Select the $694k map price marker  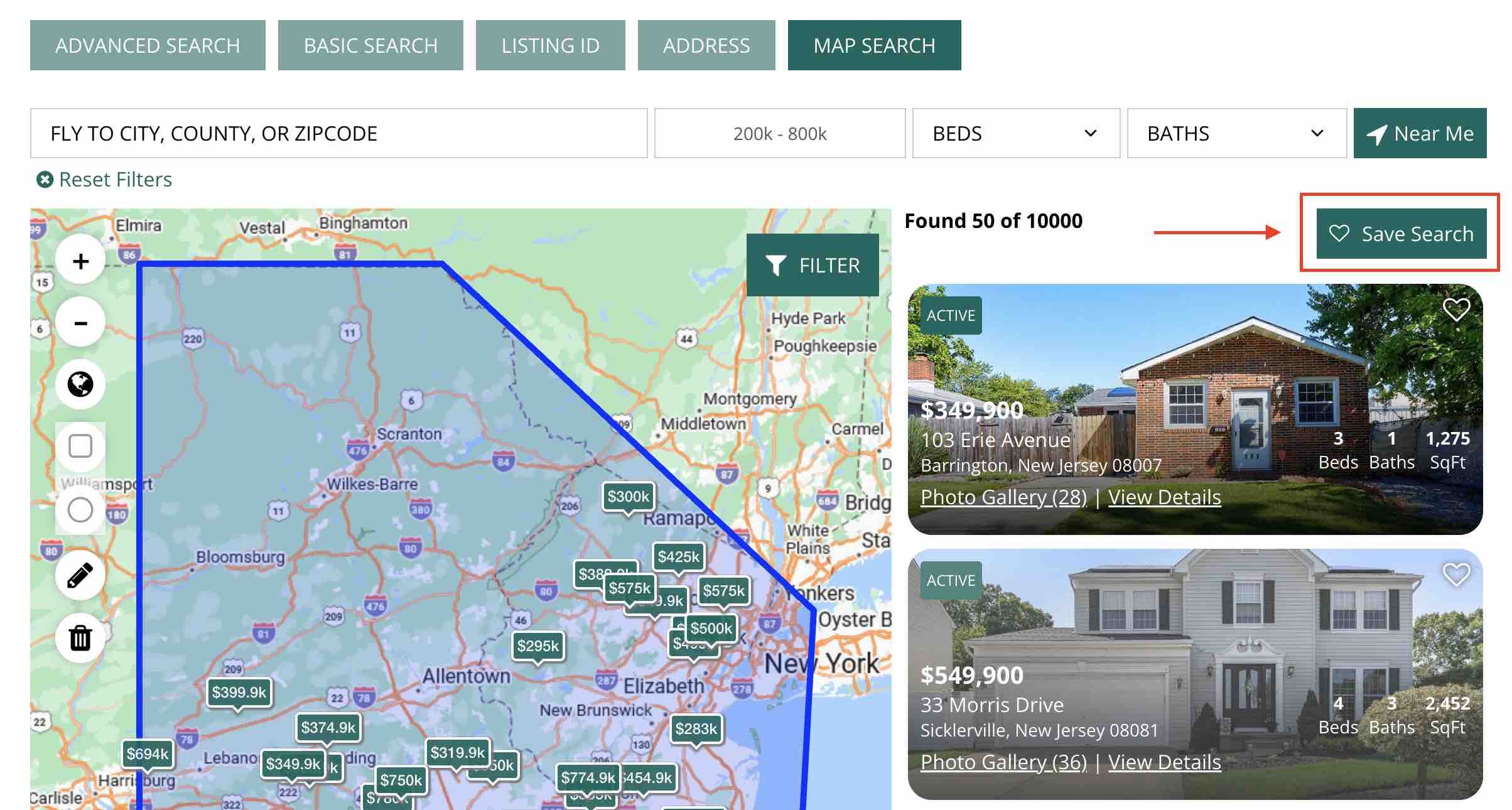[x=148, y=754]
